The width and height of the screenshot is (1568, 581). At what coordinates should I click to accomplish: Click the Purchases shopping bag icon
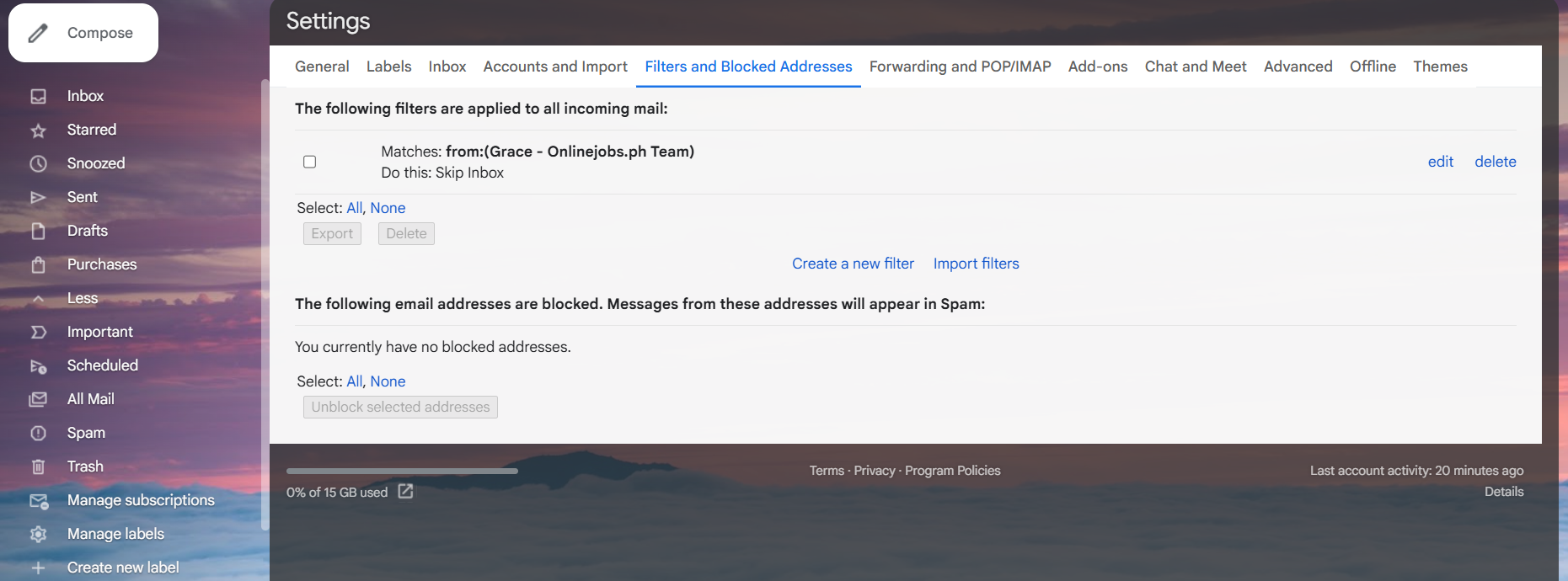tap(38, 264)
